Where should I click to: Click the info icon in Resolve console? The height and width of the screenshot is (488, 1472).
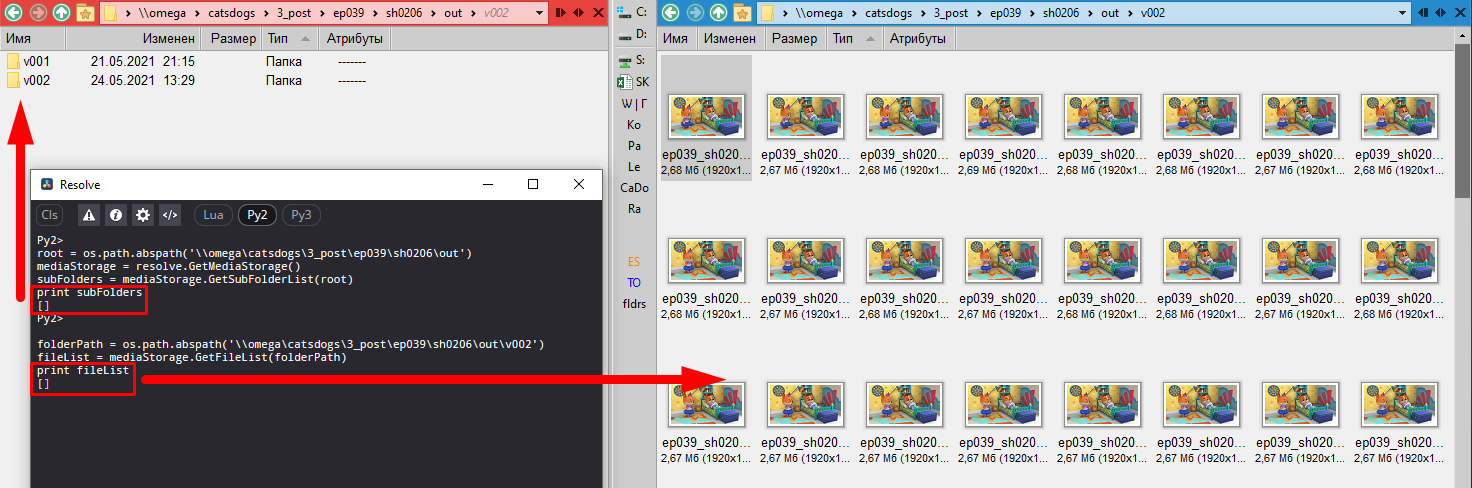[x=116, y=215]
